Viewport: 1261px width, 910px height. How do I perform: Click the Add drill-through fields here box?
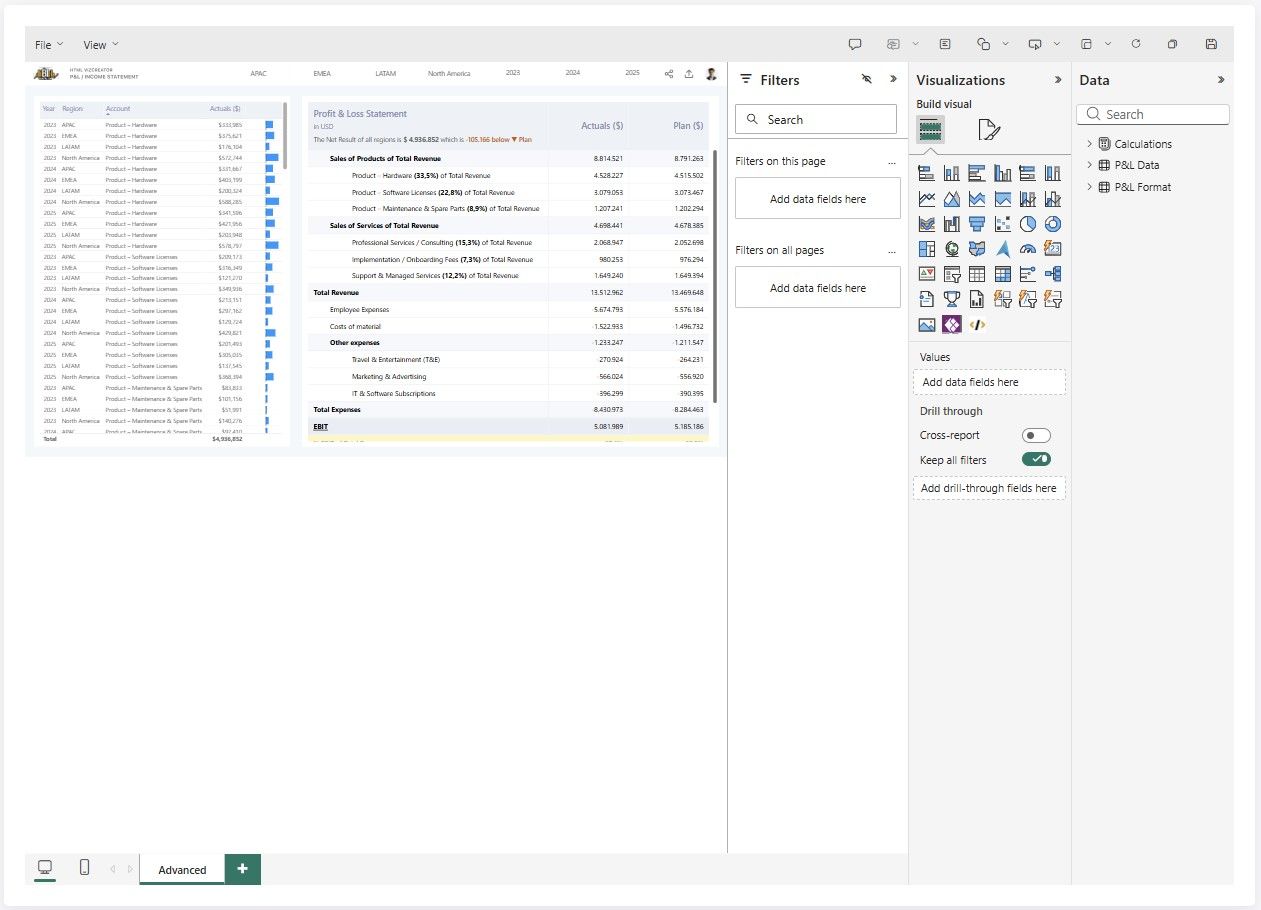pos(989,488)
